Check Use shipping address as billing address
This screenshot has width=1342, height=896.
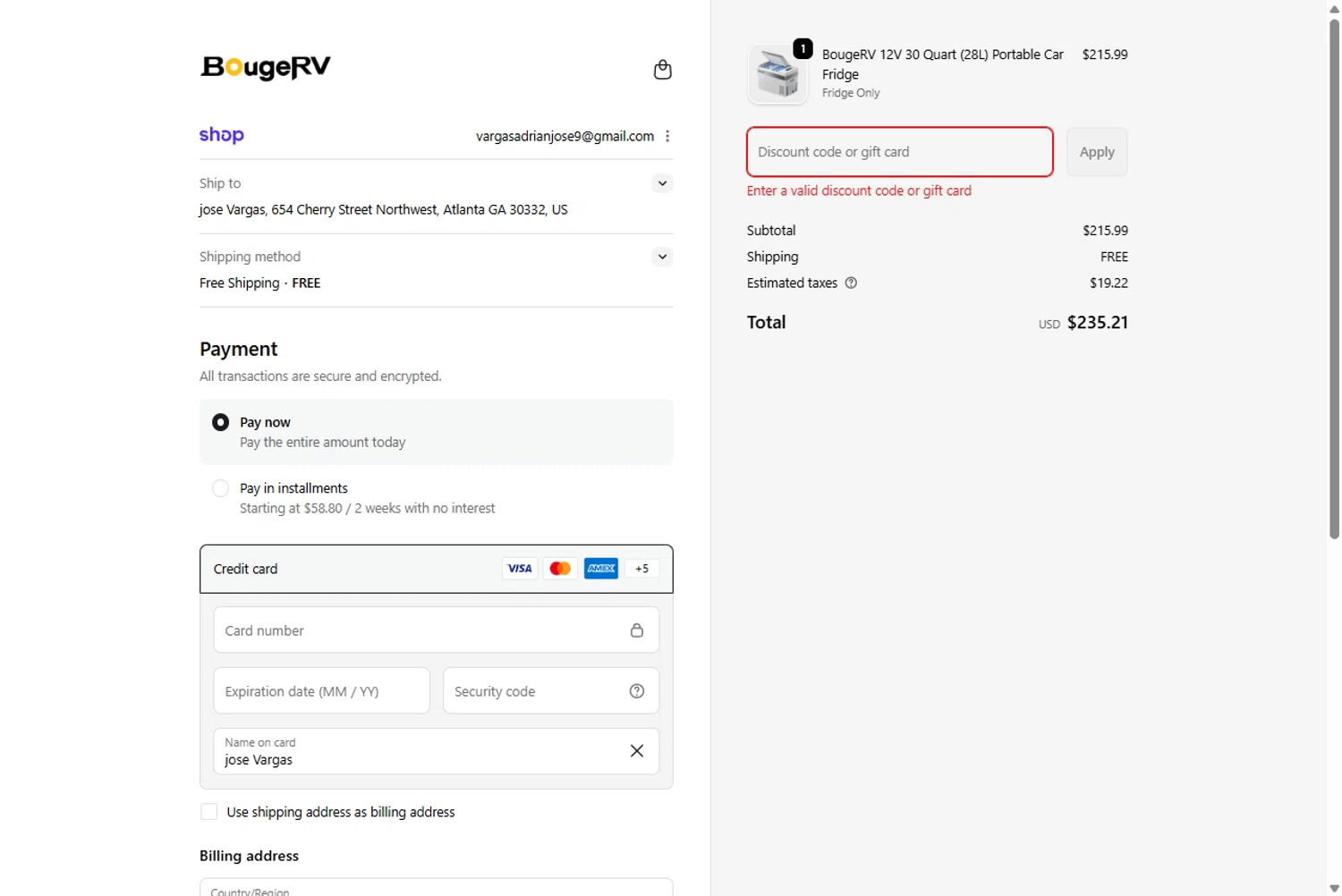[209, 812]
